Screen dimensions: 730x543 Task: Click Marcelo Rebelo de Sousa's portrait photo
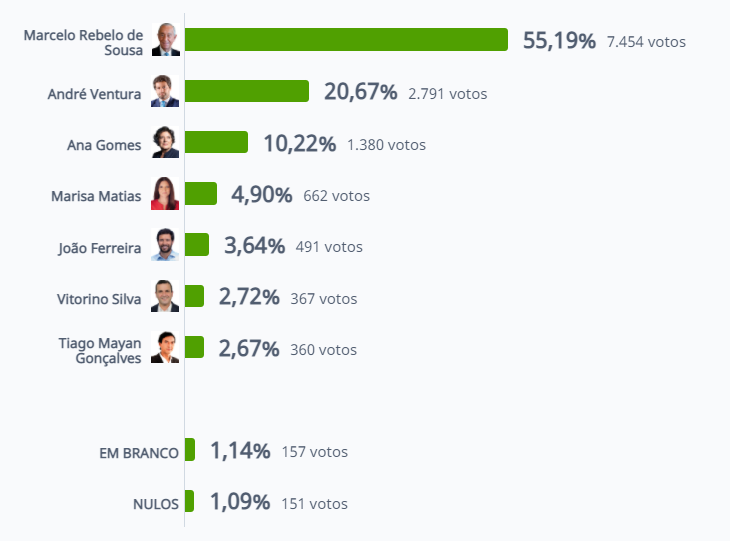coord(166,40)
